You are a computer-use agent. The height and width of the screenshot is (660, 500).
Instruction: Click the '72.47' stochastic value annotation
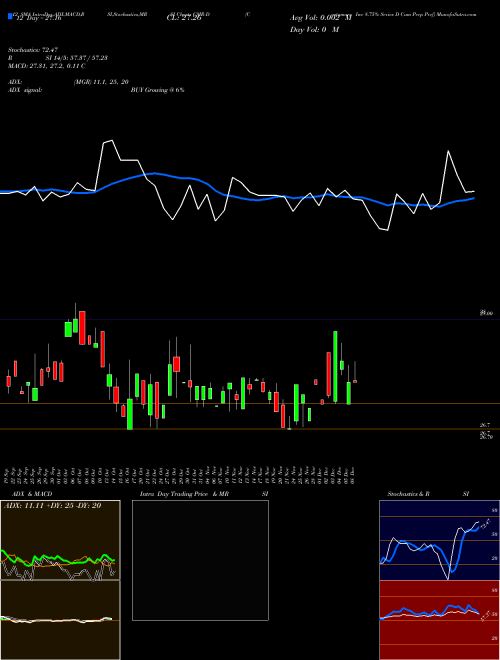486,524
